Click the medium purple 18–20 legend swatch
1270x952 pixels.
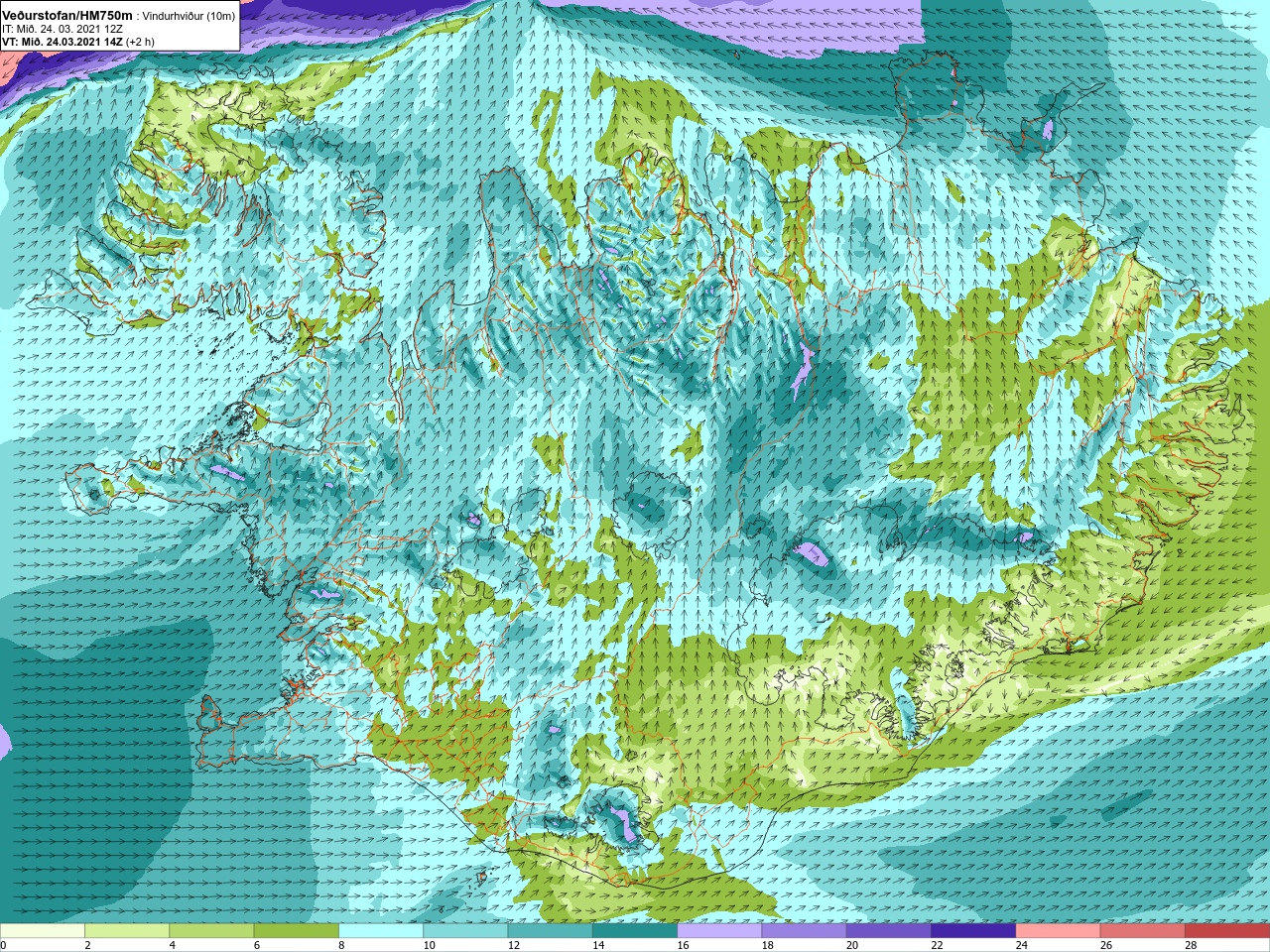pyautogui.click(x=805, y=931)
